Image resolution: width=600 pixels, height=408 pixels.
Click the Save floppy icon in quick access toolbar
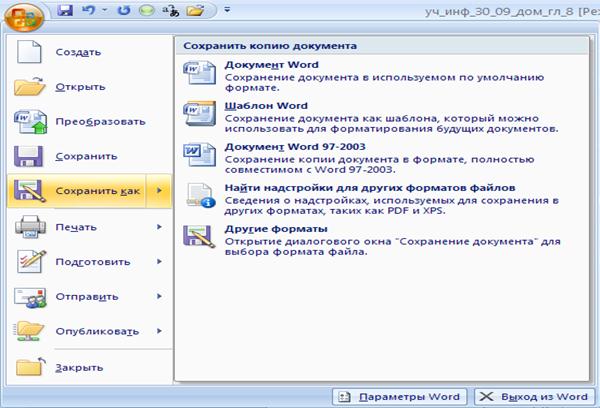tap(65, 10)
